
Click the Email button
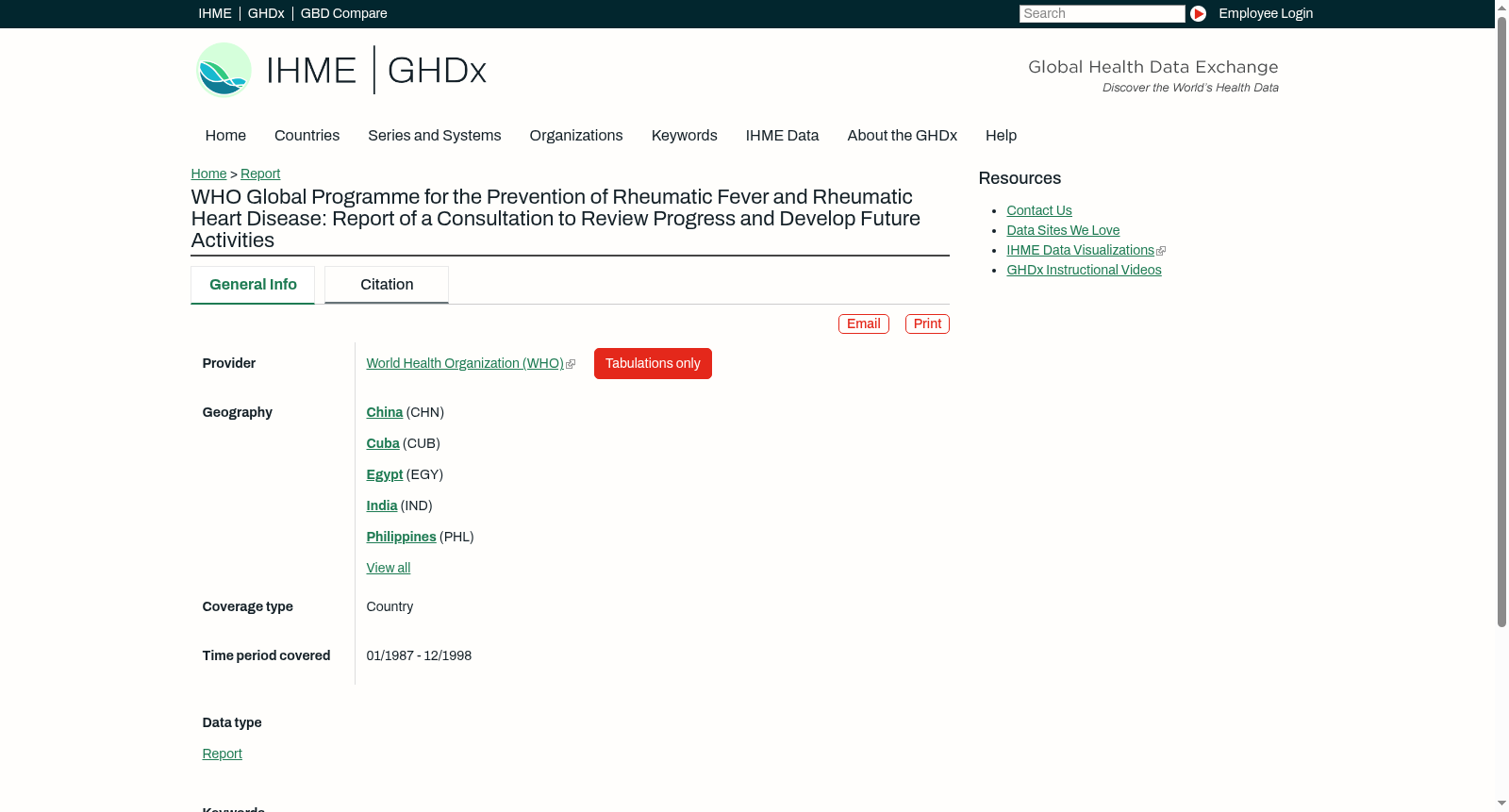pos(864,323)
